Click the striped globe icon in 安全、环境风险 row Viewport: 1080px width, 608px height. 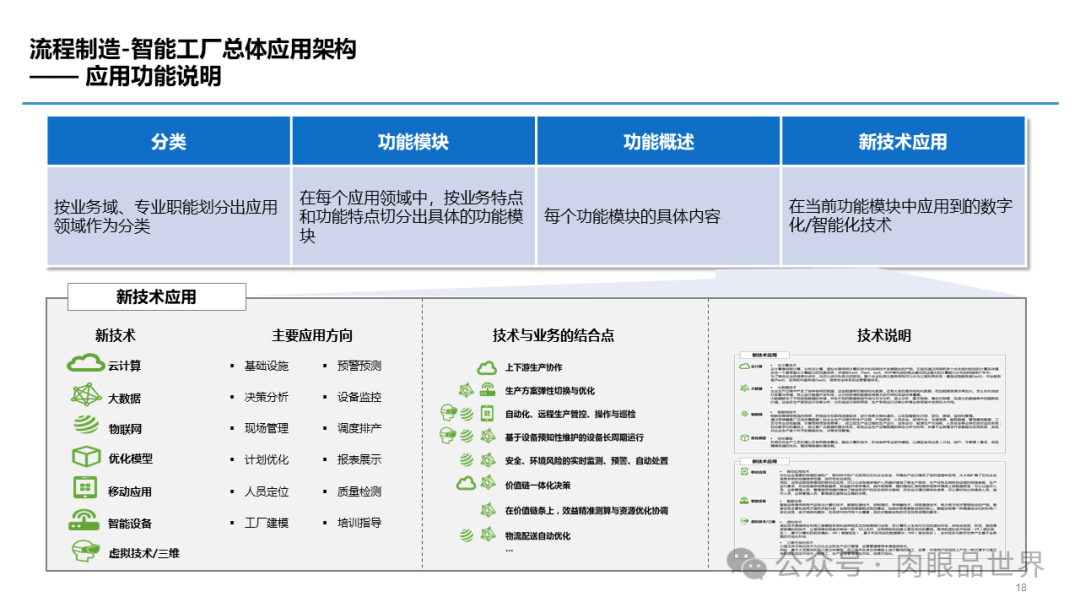click(x=467, y=460)
